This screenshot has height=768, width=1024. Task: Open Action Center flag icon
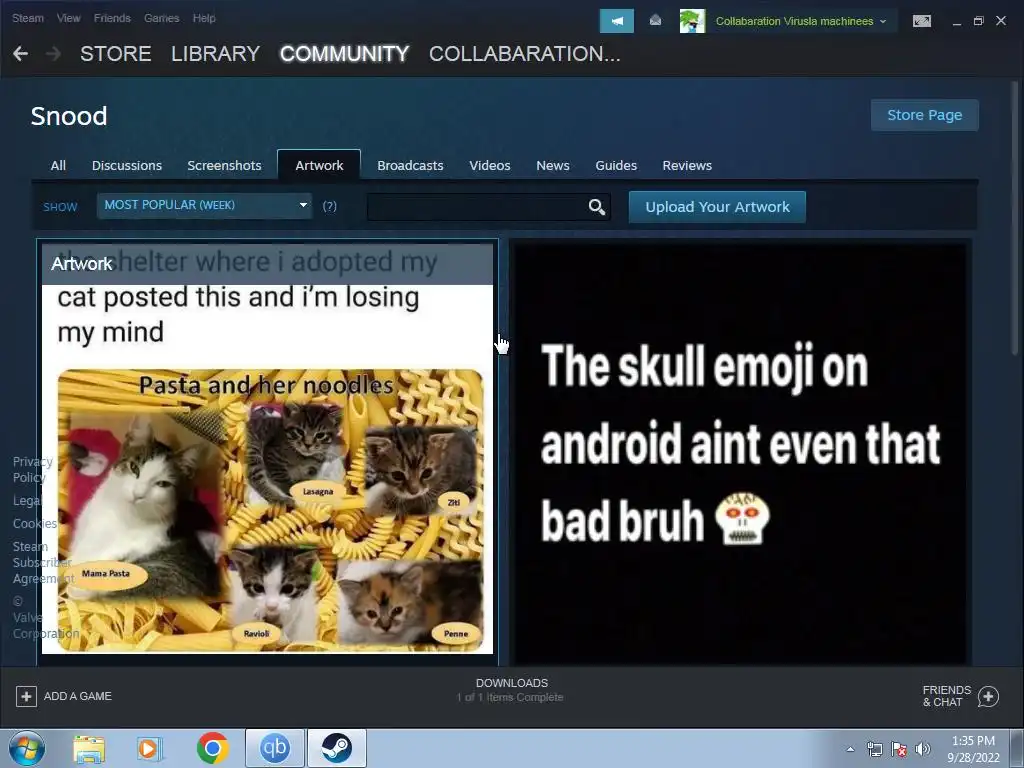pyautogui.click(x=899, y=749)
